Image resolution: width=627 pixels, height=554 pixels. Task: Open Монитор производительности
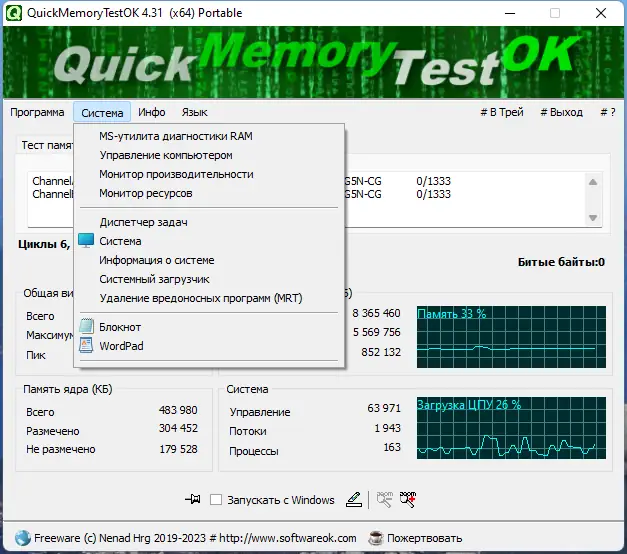point(209,174)
